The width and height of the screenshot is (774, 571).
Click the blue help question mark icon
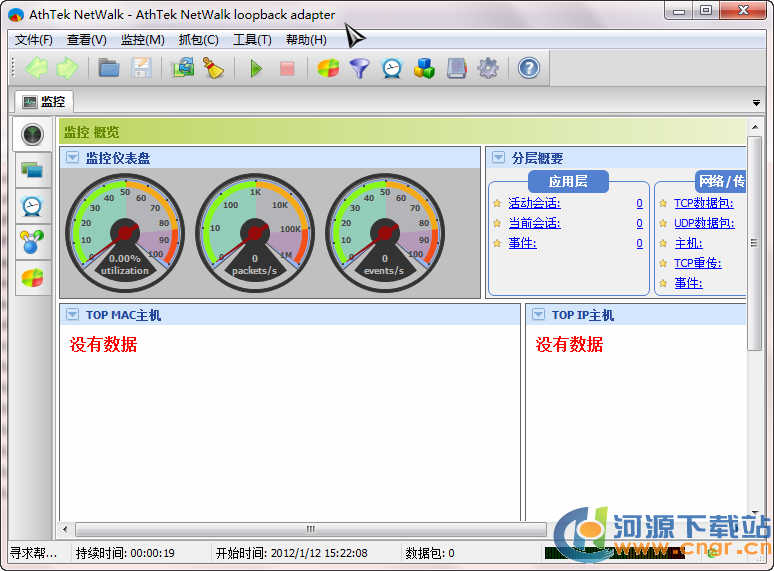528,69
